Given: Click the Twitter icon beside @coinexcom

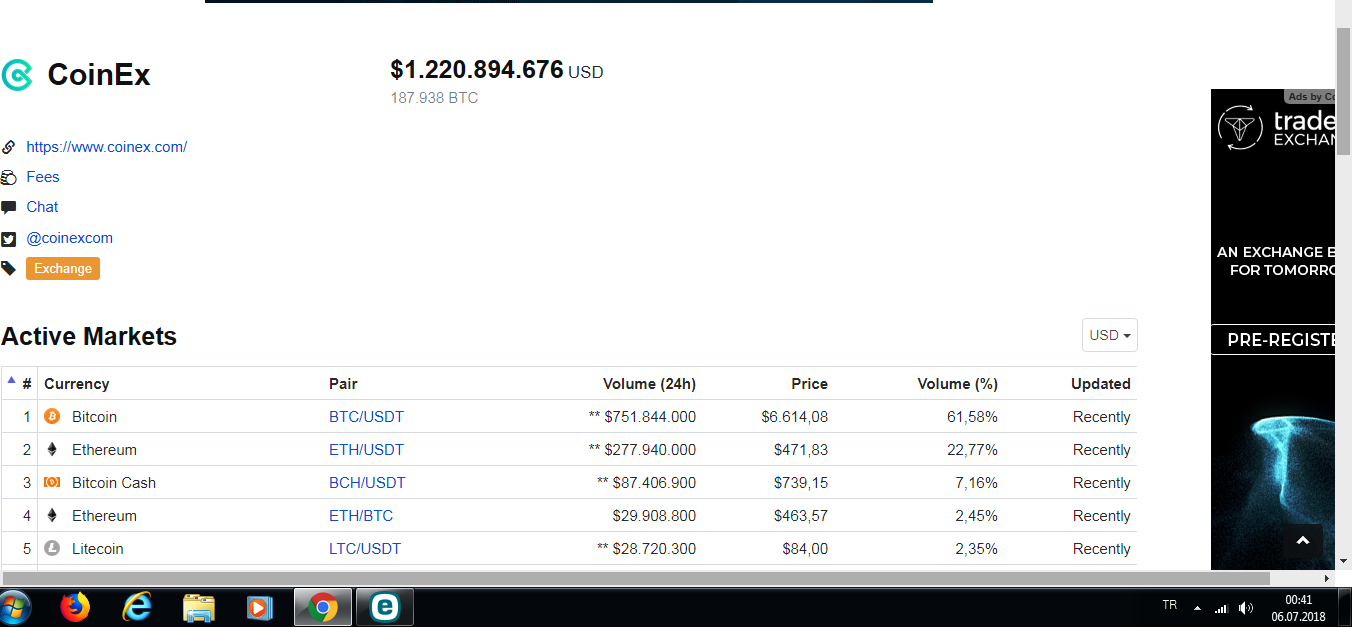Looking at the screenshot, I should 9,239.
